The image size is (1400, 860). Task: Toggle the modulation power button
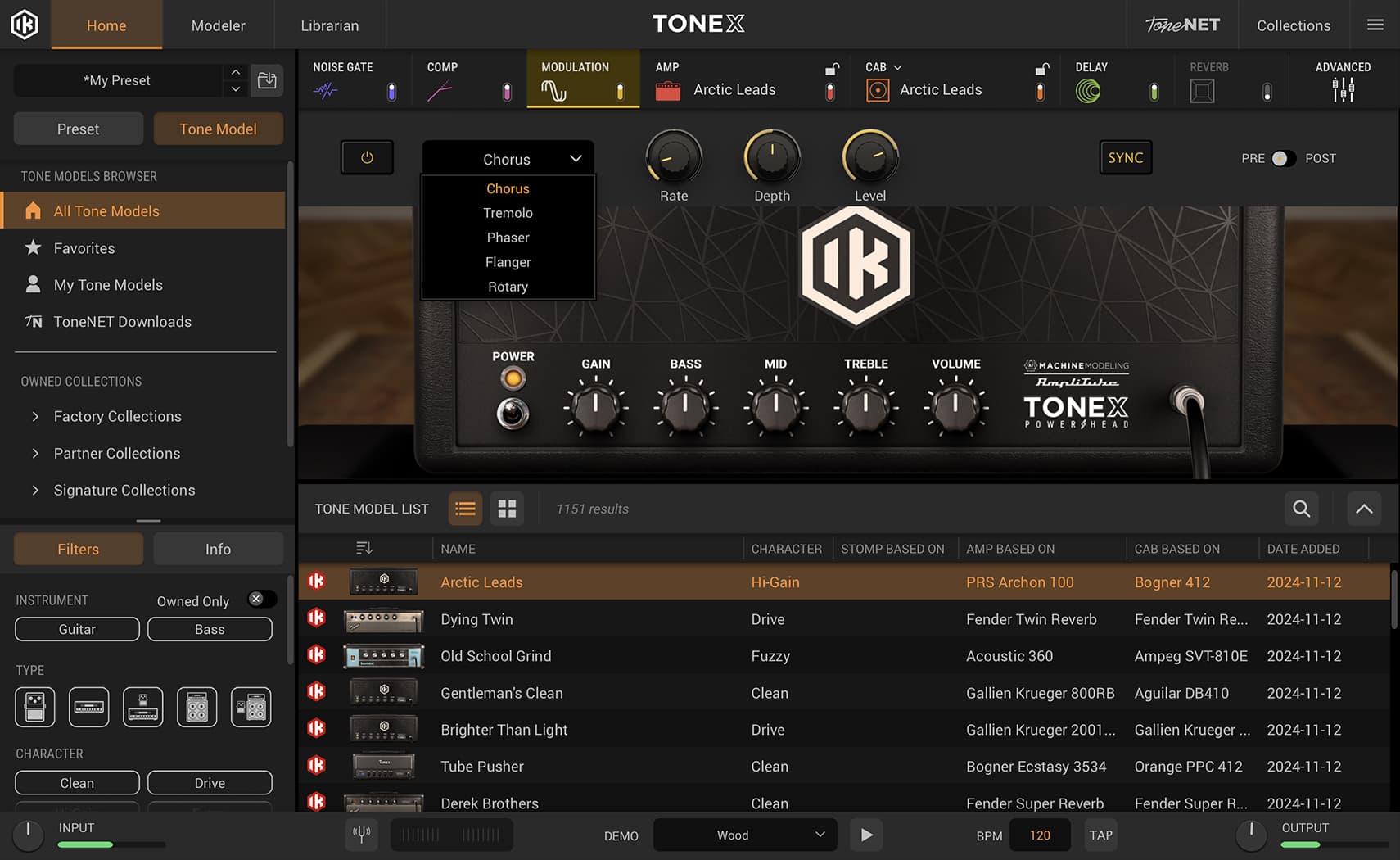coord(367,157)
